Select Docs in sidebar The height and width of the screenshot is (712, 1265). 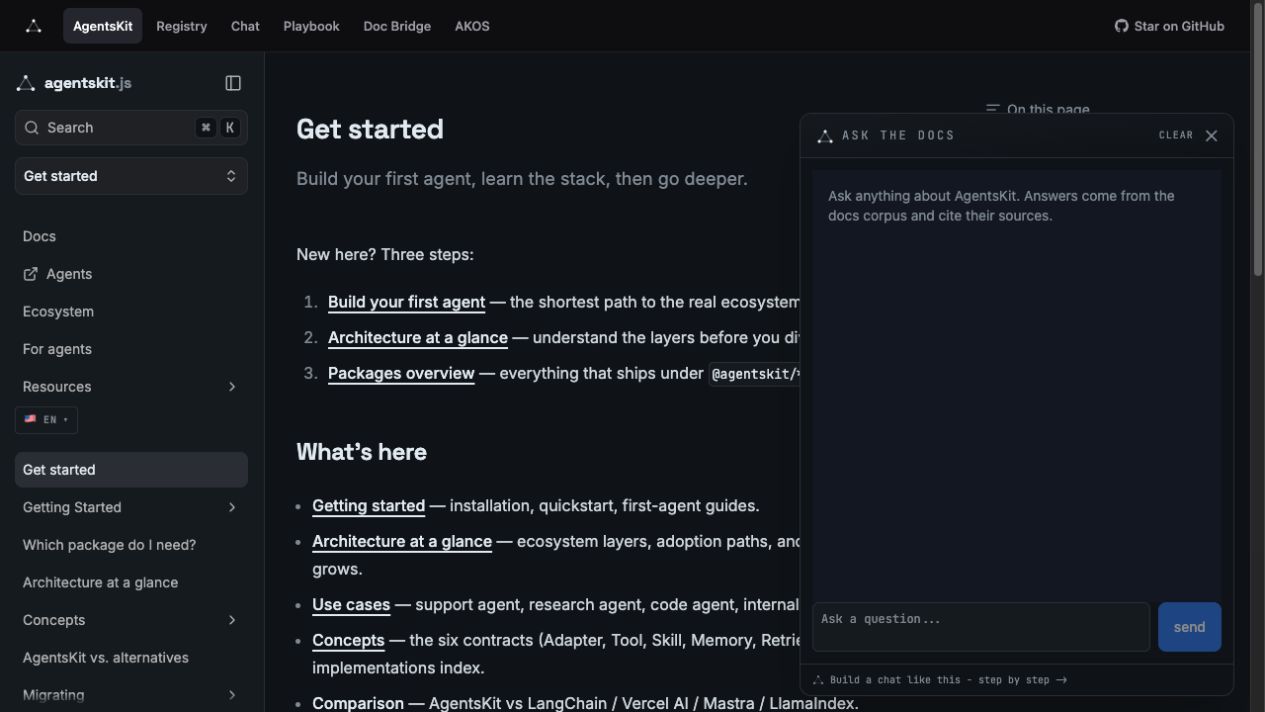tap(39, 236)
